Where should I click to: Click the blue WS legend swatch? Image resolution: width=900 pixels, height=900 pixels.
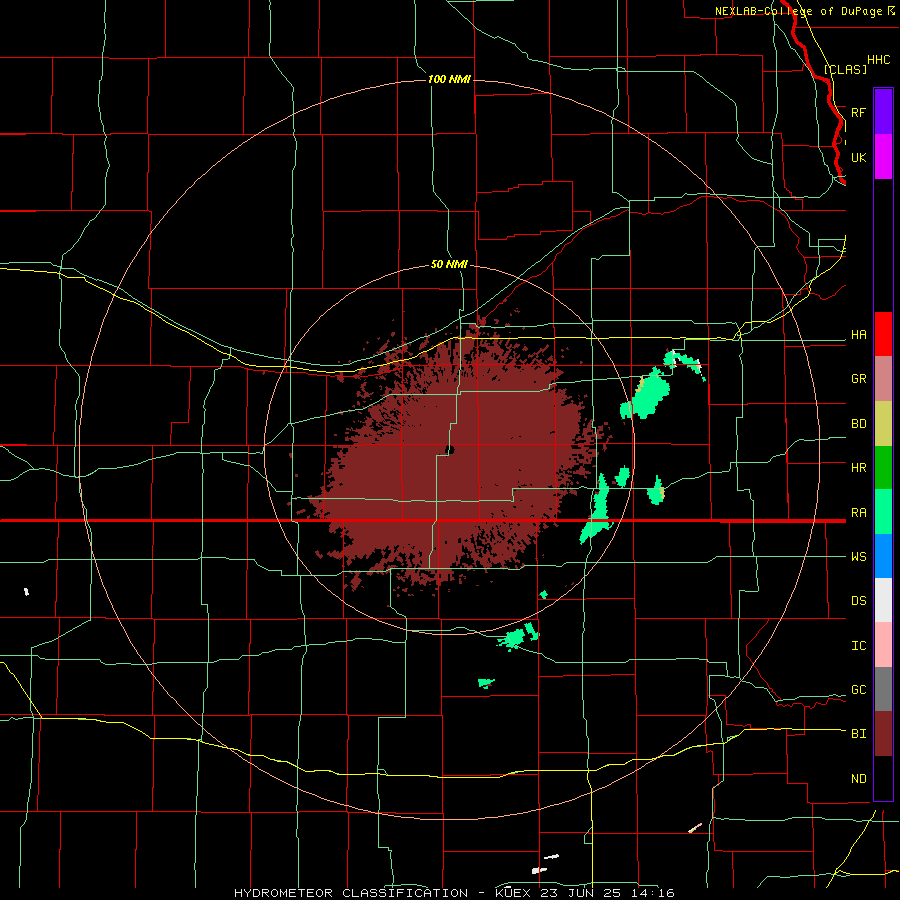point(883,556)
